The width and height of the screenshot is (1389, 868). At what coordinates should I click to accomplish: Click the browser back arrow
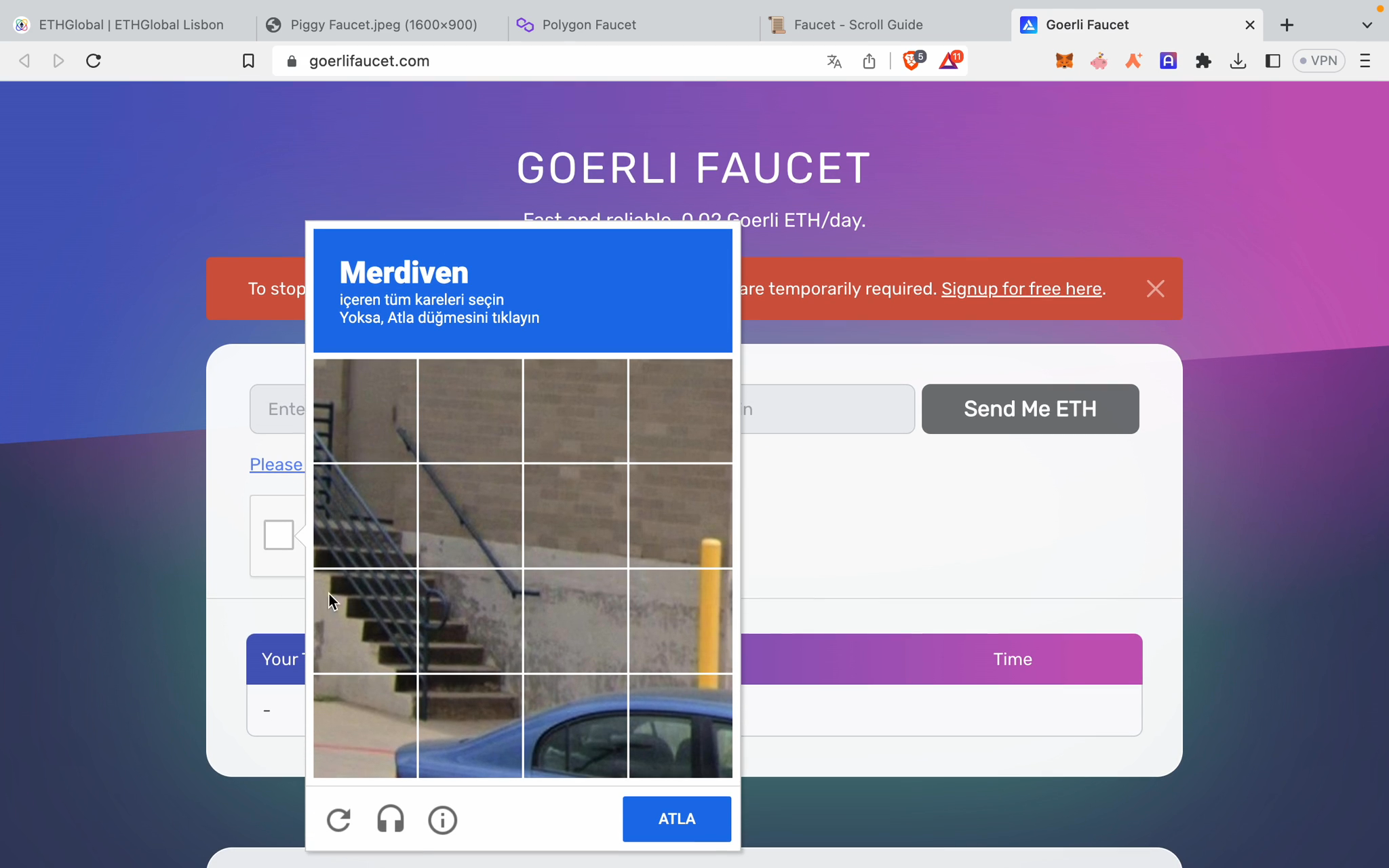(24, 61)
